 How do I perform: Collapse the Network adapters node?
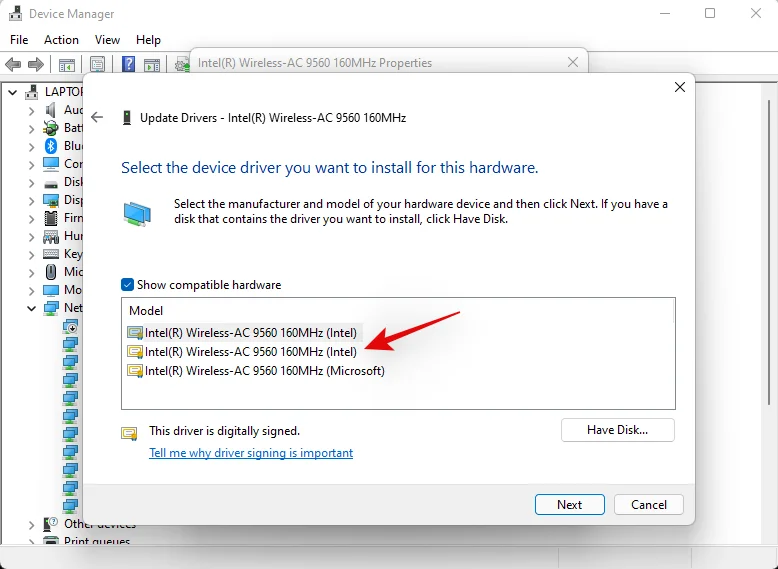pos(31,309)
